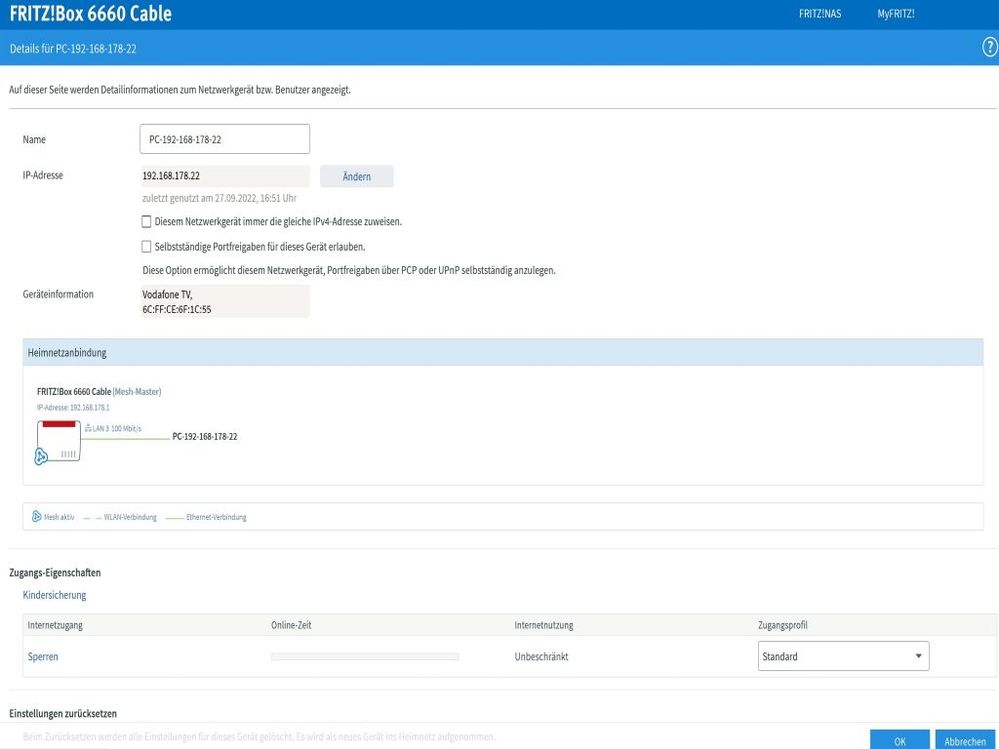Click the Sperren link for internet access

[43, 656]
